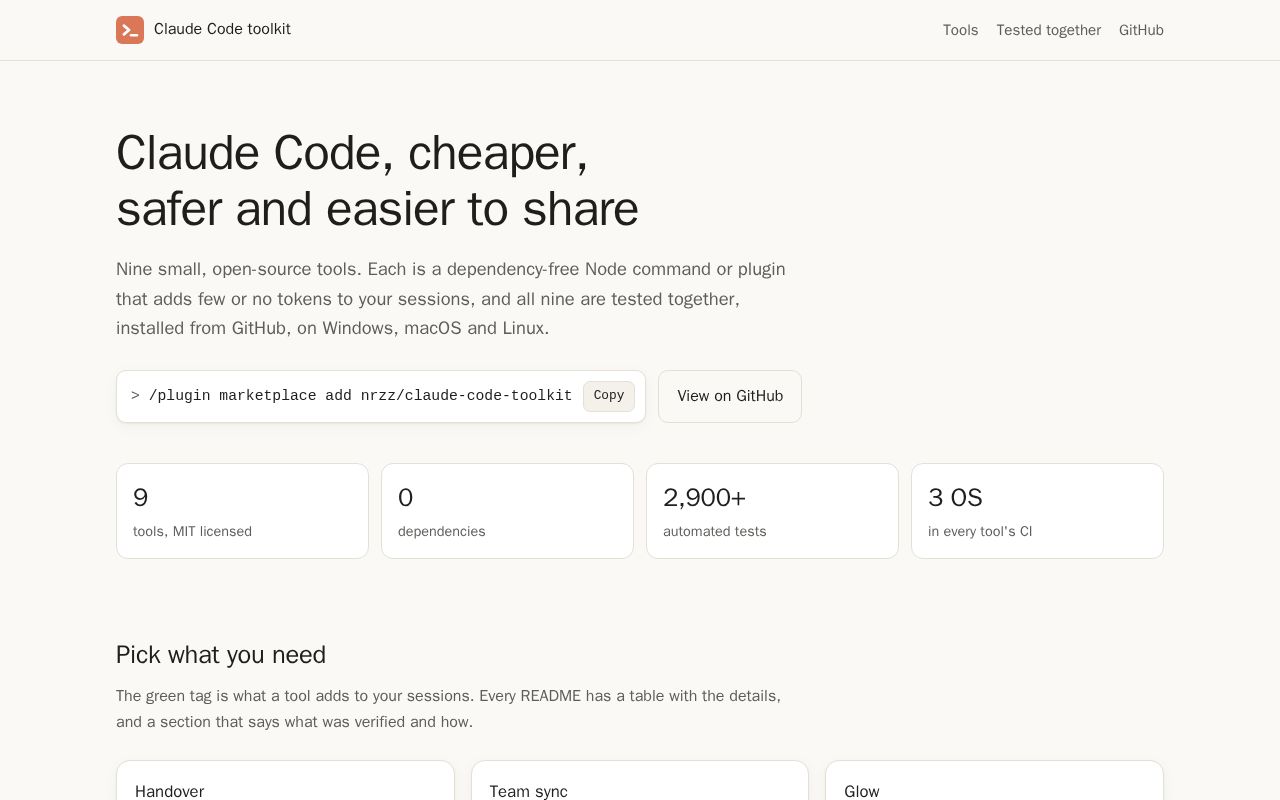1280x800 pixels.
Task: Click the 2,900+ automated tests stat card
Action: coord(772,511)
